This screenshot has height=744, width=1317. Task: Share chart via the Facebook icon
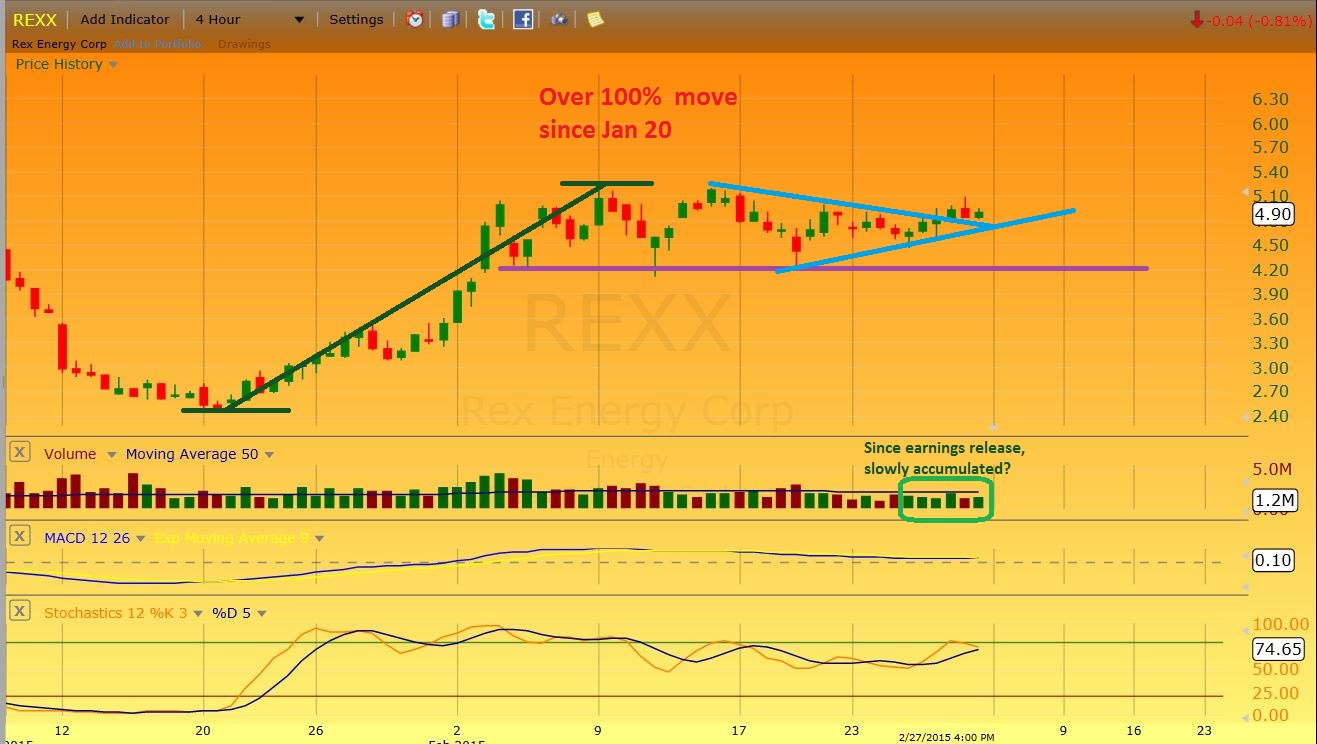pos(523,19)
